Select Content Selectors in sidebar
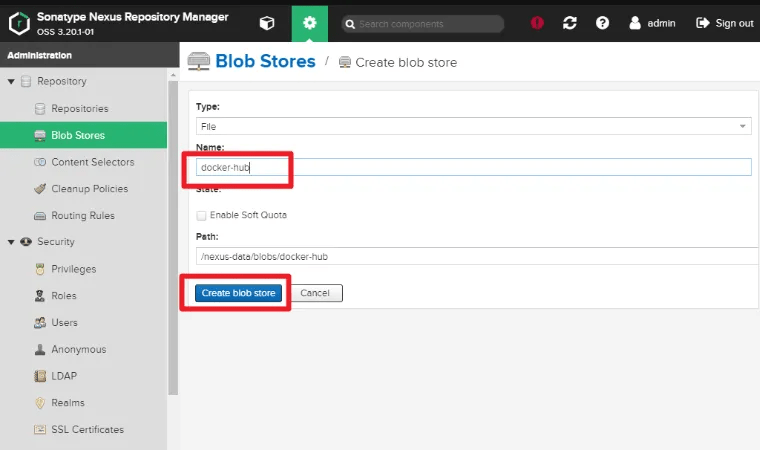 (x=92, y=162)
